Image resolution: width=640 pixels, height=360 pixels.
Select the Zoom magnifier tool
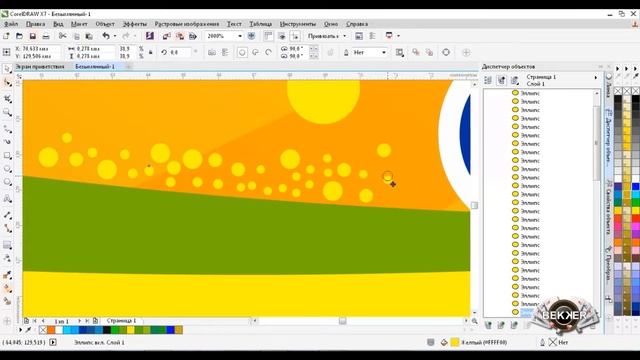coord(7,112)
